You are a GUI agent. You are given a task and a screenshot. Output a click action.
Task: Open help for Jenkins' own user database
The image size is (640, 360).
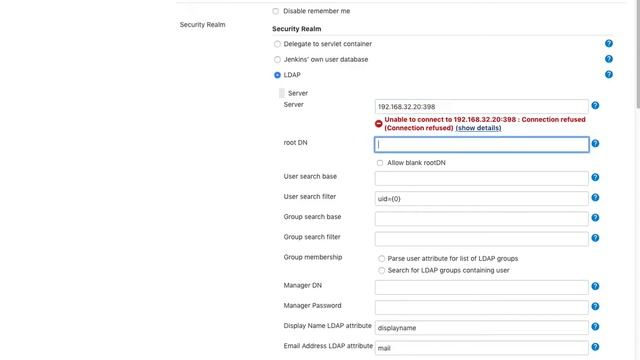609,59
